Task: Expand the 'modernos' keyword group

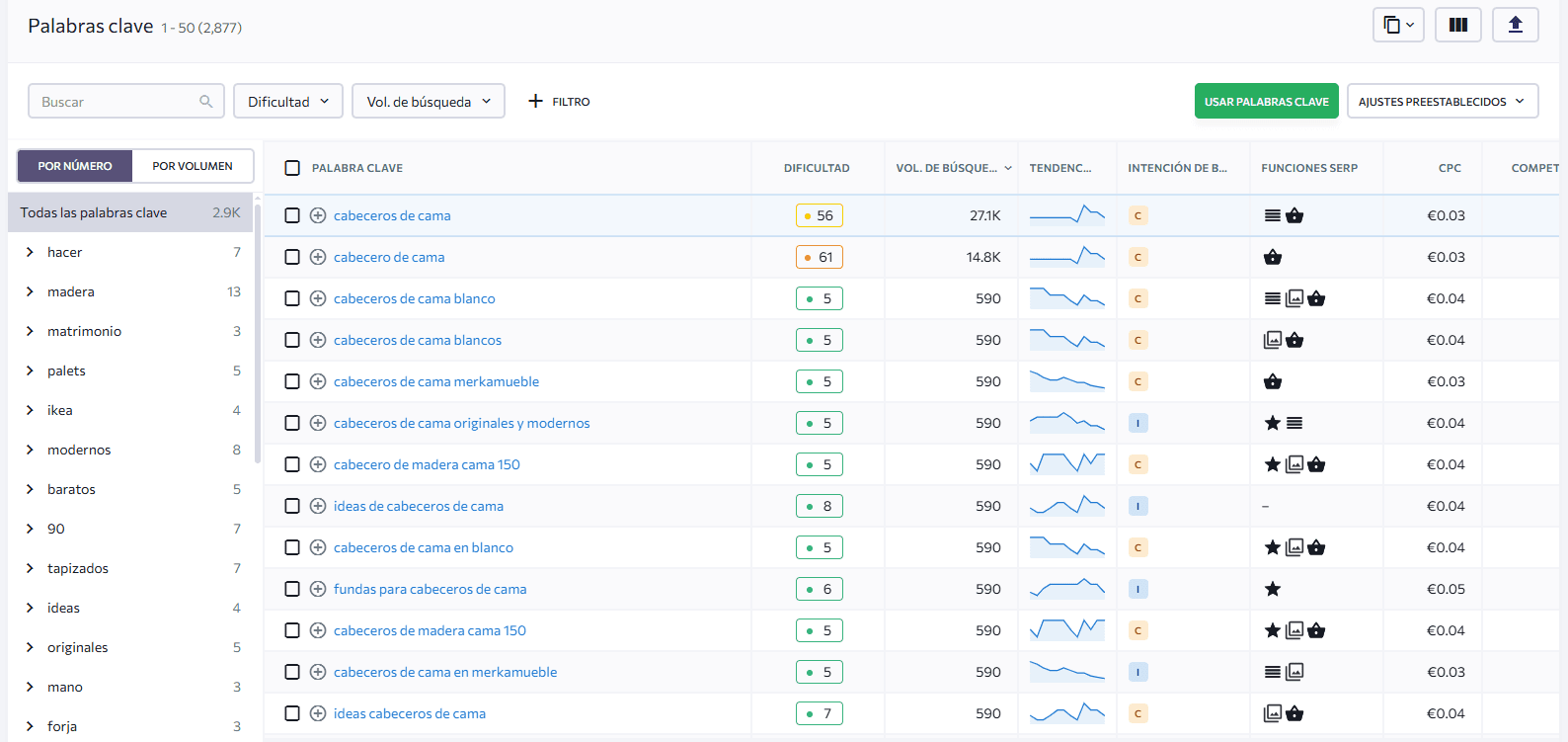Action: point(30,450)
